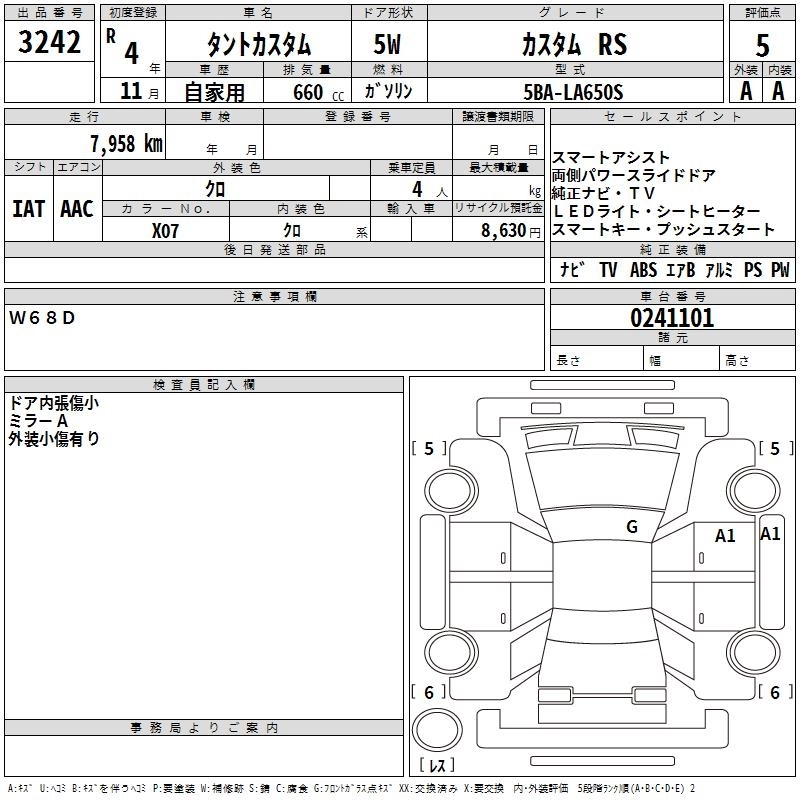Select the ABS equipment label
The image size is (800, 800).
(x=642, y=270)
